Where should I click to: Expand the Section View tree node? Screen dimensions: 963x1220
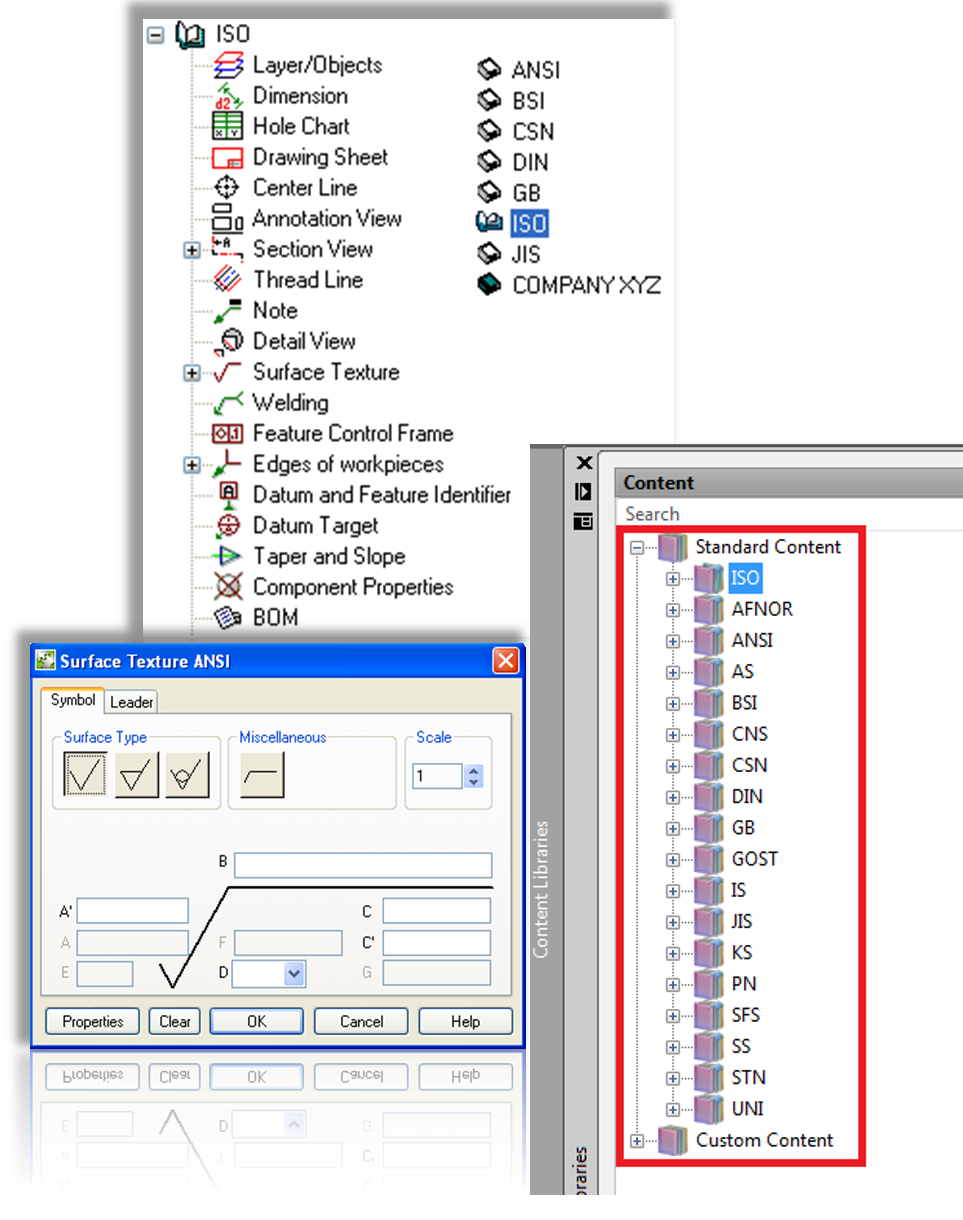[191, 250]
